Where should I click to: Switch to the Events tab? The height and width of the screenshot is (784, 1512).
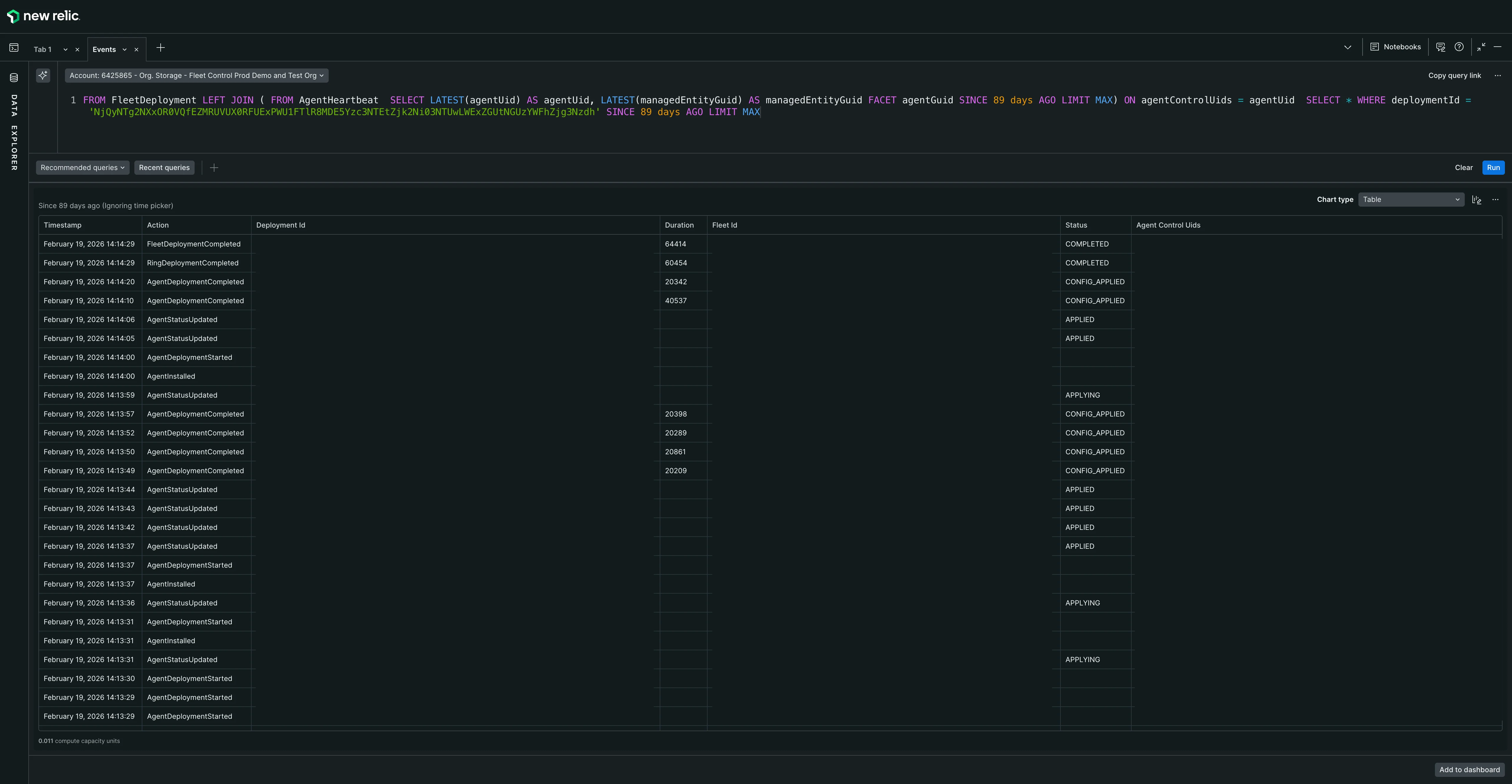tap(104, 49)
